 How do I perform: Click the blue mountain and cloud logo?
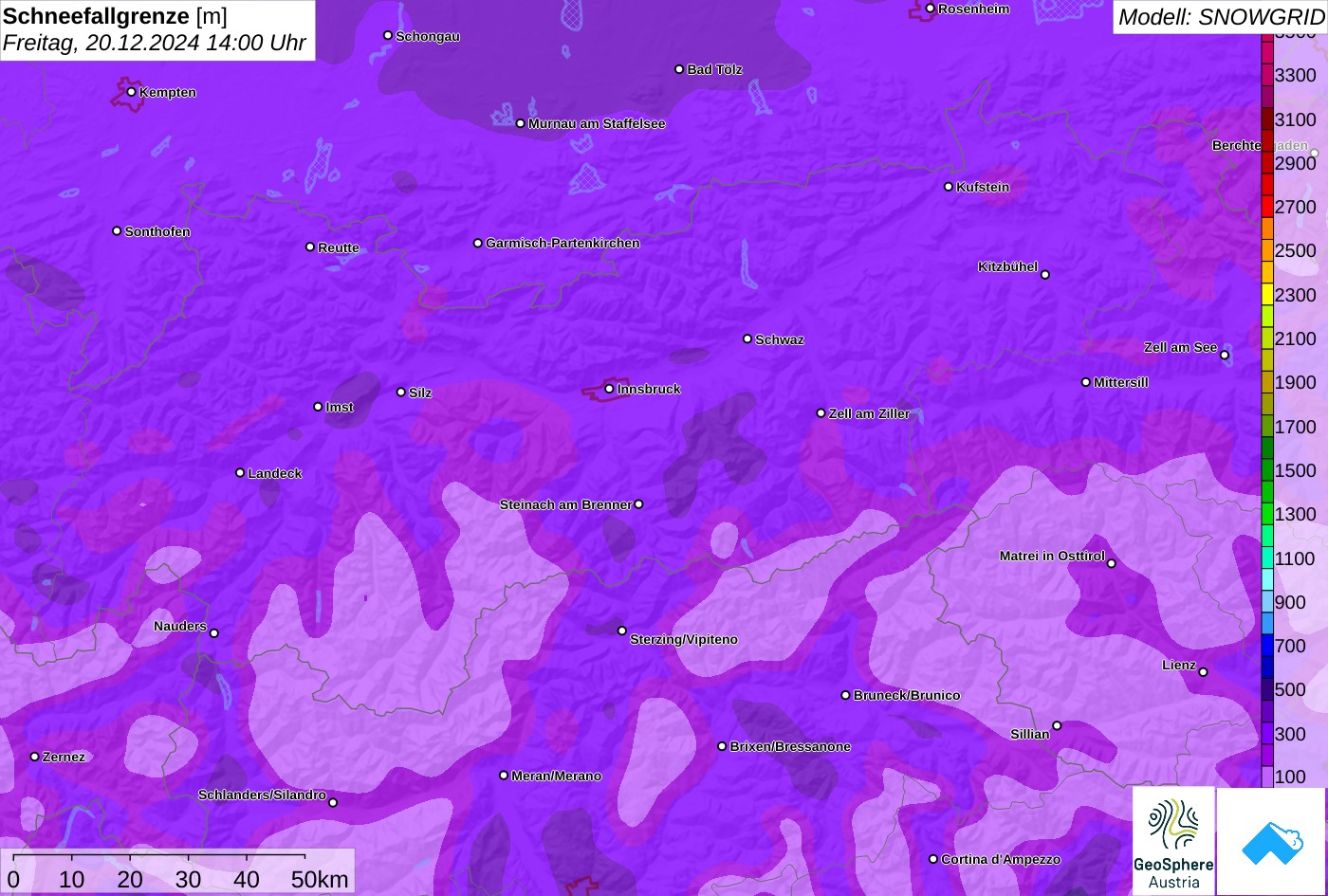click(1272, 841)
